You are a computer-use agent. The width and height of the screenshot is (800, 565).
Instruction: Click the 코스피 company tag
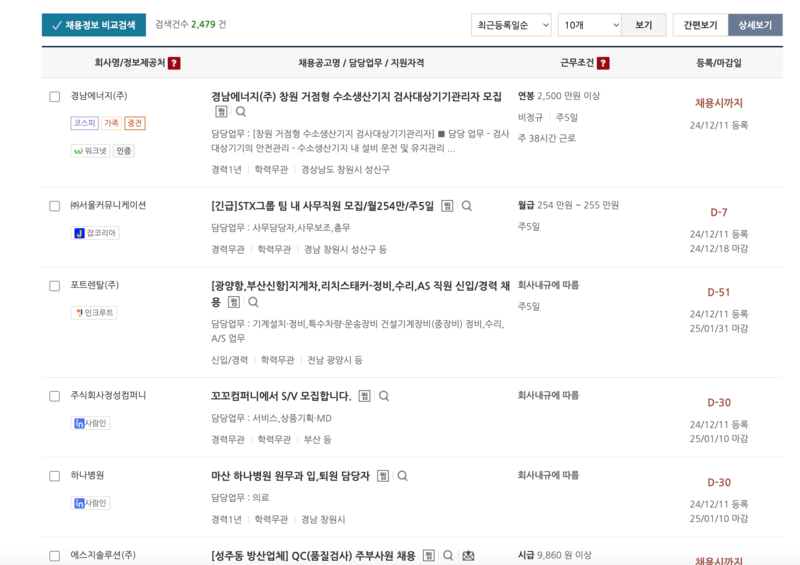[x=85, y=123]
